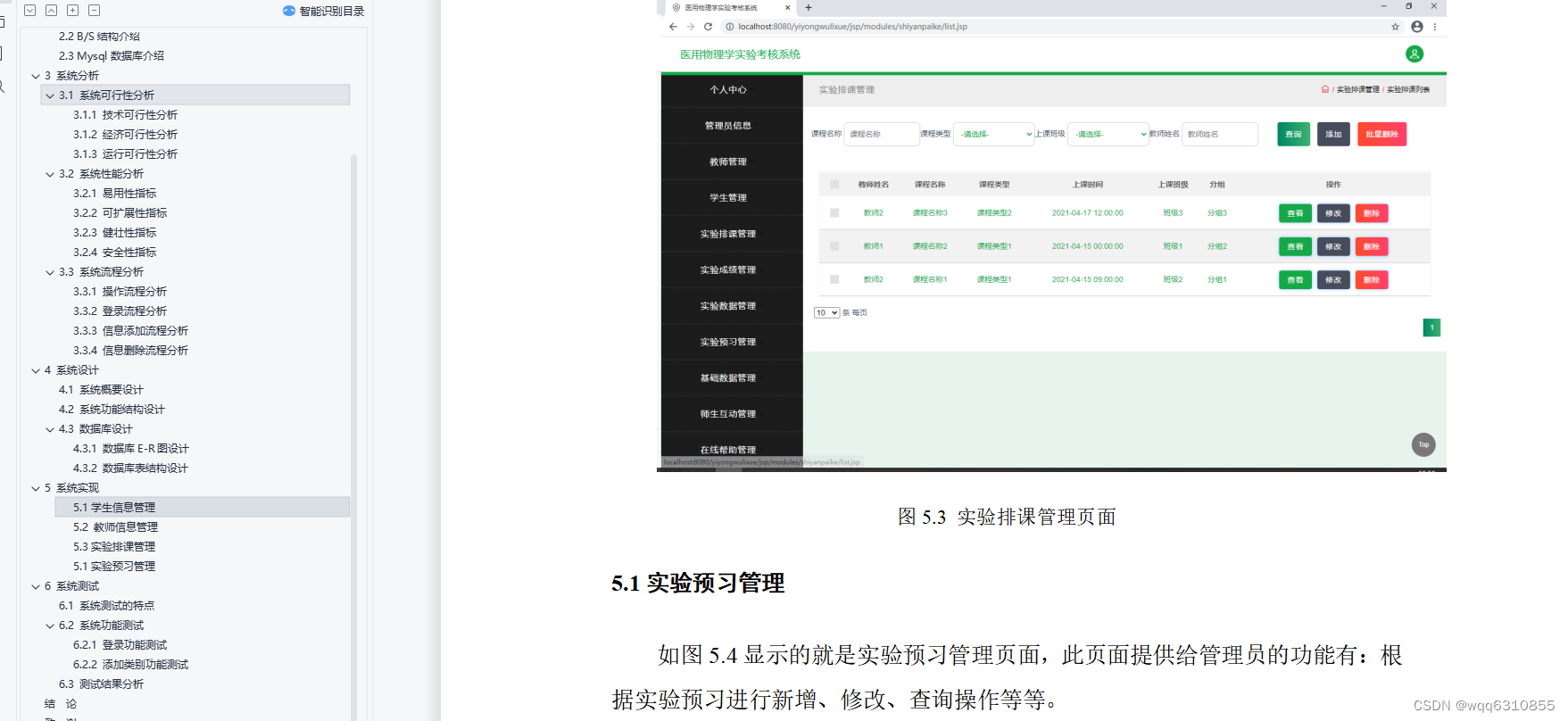This screenshot has height=721, width=1568.
Task: Click the round Top button
Action: [x=1423, y=444]
